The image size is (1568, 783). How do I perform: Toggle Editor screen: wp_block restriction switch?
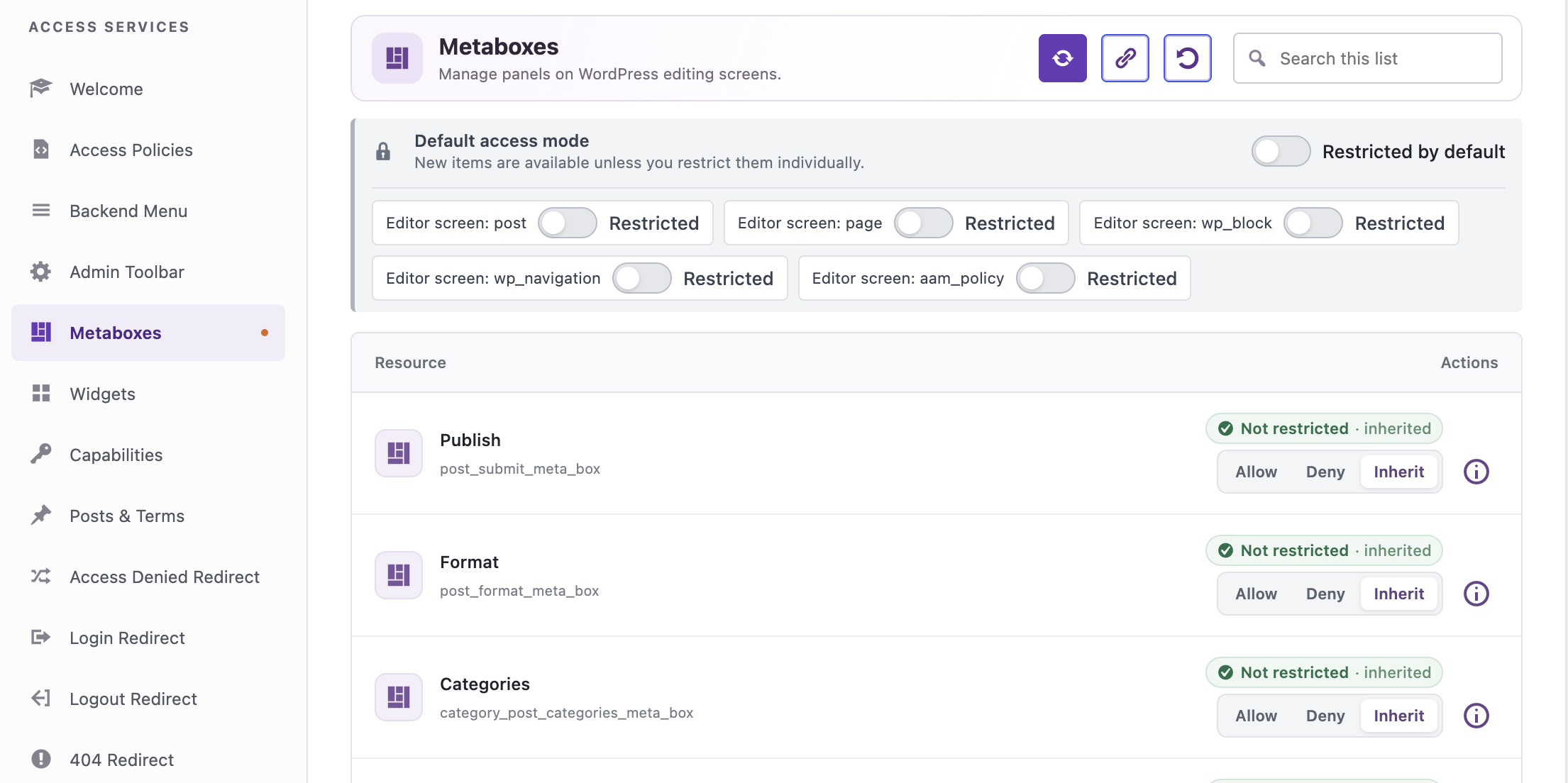(x=1313, y=223)
